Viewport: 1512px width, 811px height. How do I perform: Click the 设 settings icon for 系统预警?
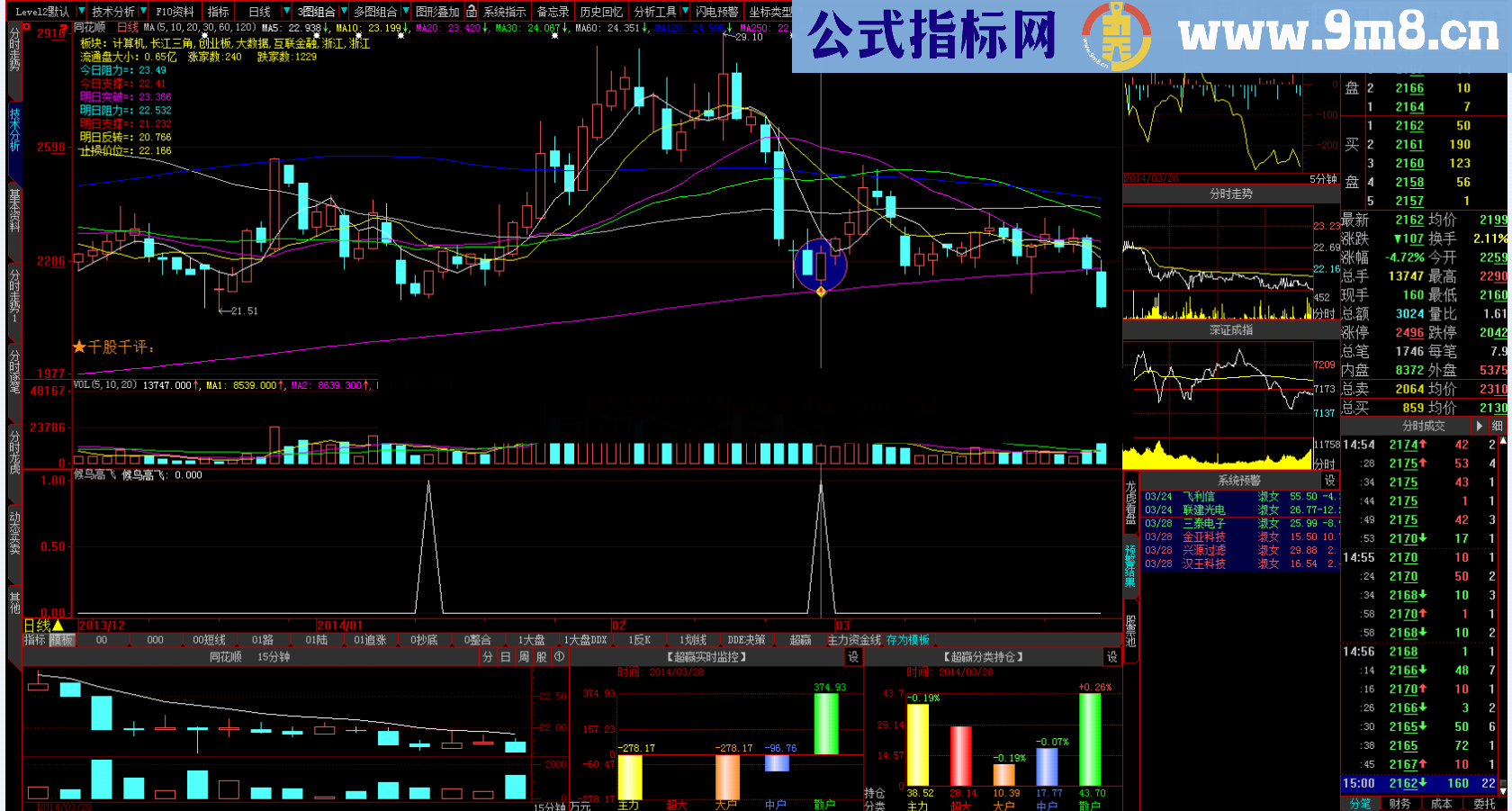[1329, 481]
